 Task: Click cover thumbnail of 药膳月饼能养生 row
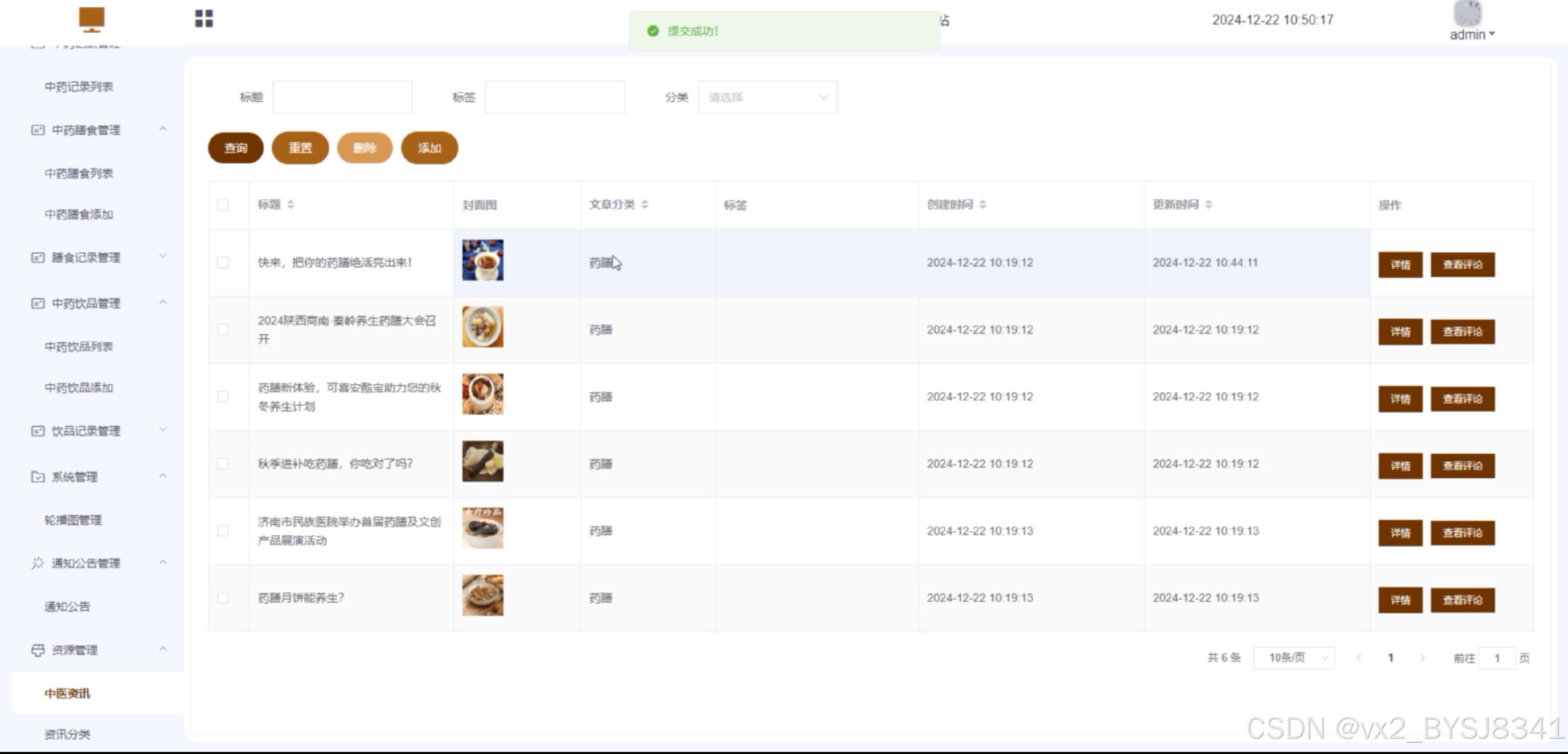click(x=482, y=596)
